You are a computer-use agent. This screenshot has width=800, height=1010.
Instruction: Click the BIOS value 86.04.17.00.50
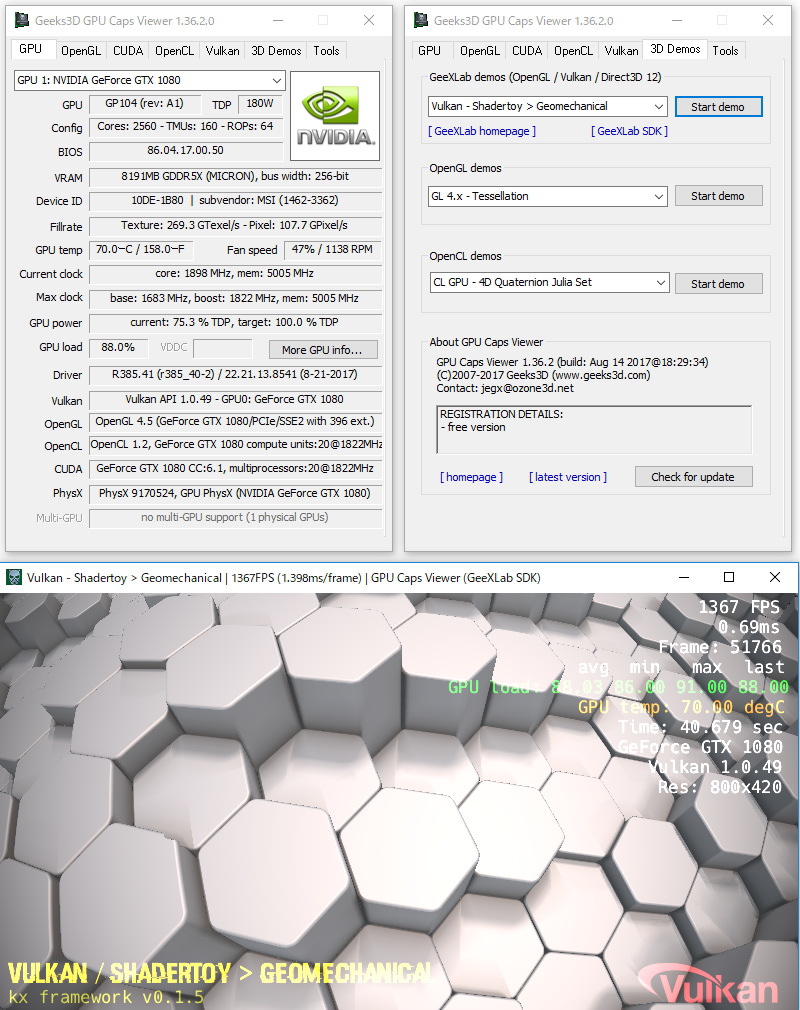[x=186, y=151]
